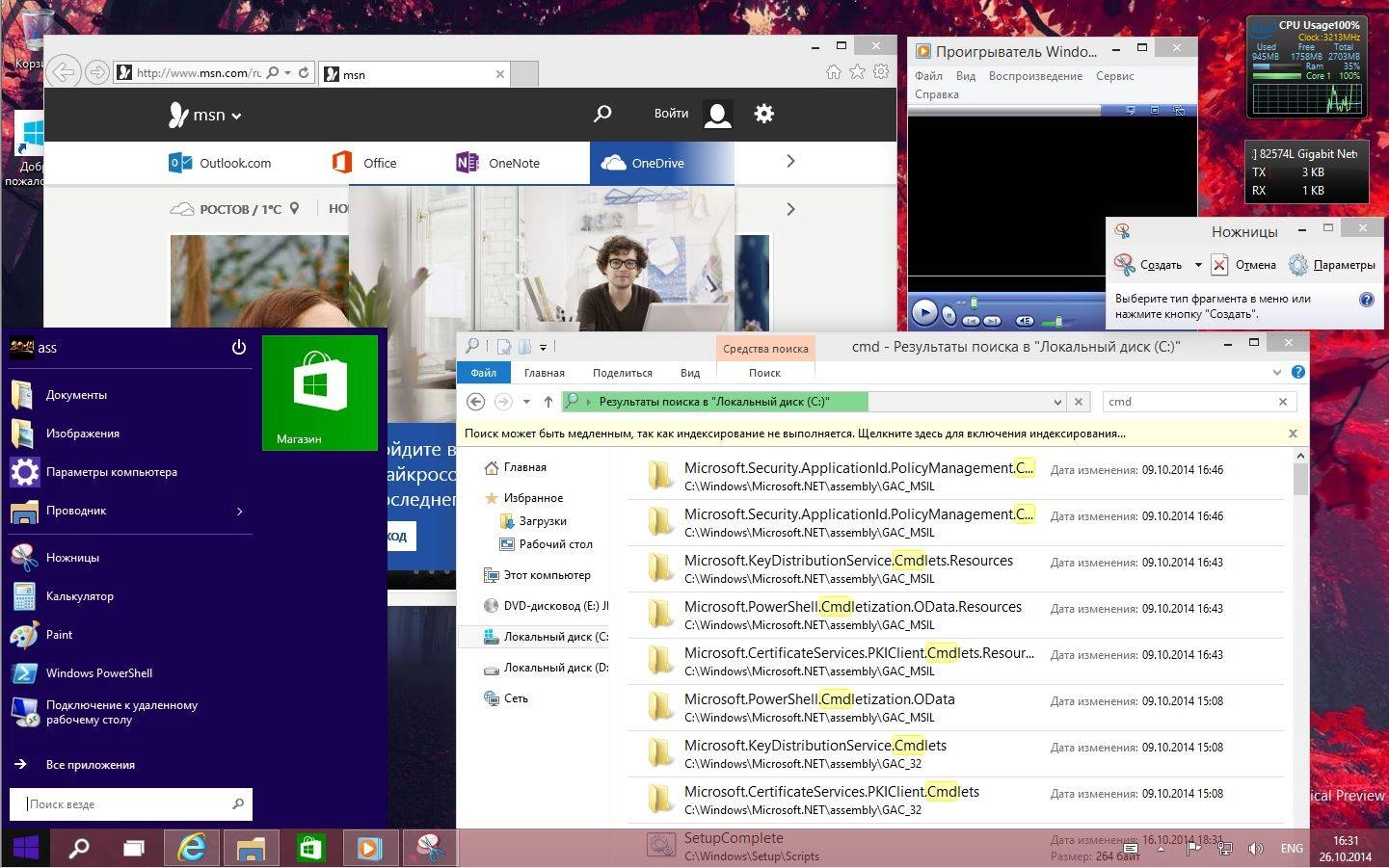This screenshot has height=868, width=1389.
Task: Click right chevron beside OneDrive on MSN
Action: (x=790, y=162)
